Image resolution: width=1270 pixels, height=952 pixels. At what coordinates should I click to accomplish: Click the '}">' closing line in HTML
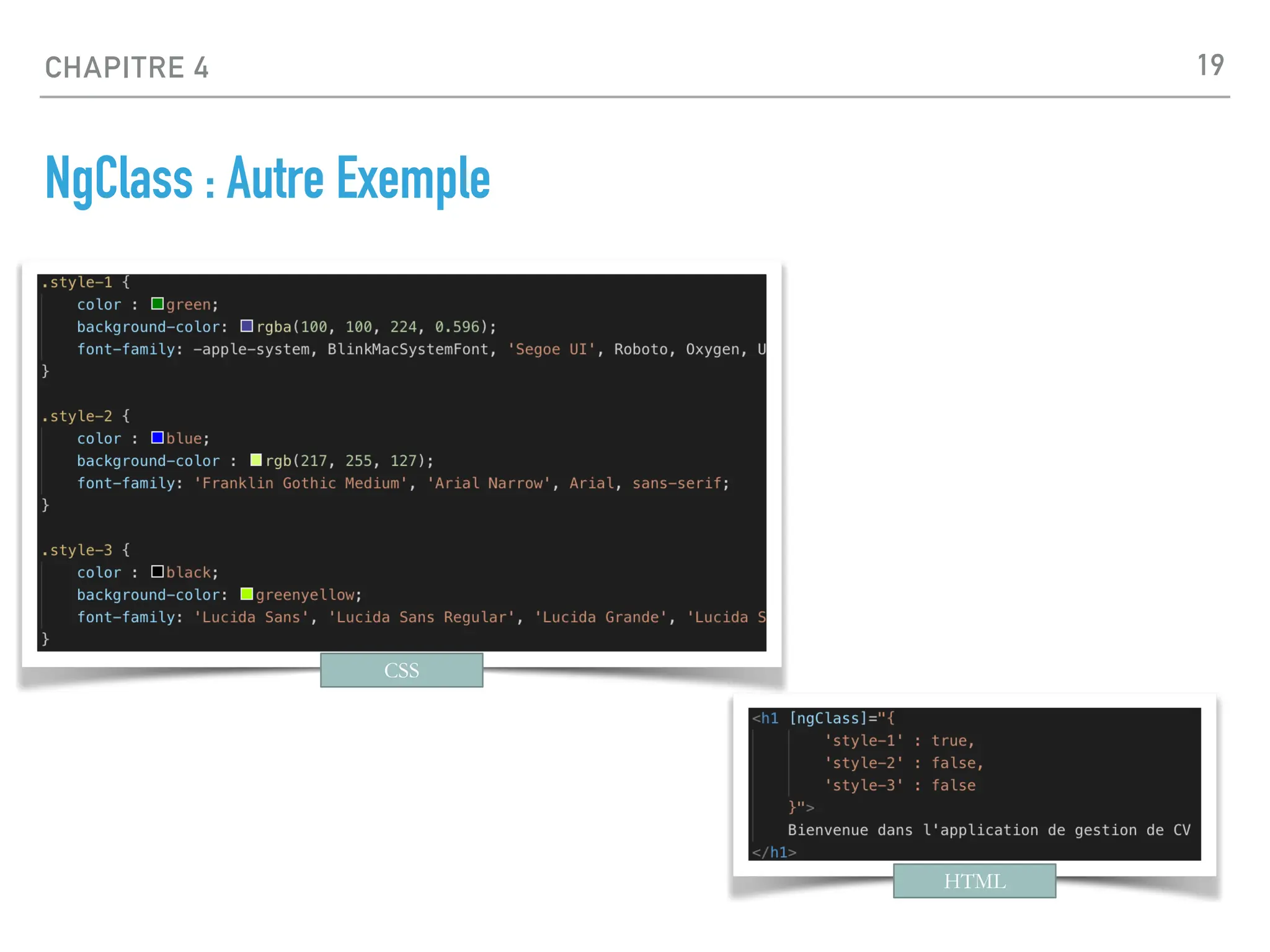[801, 807]
